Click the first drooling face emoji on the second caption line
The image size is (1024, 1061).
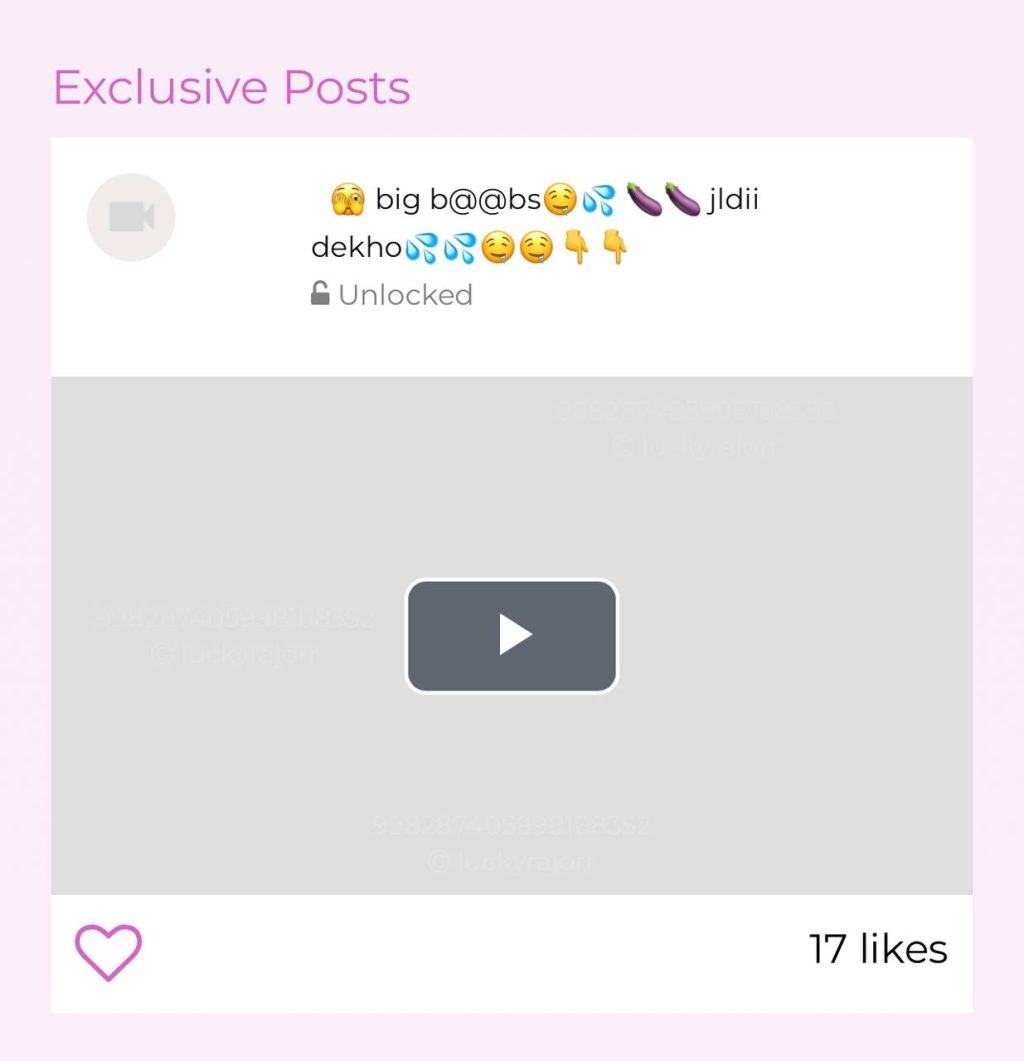(x=497, y=248)
